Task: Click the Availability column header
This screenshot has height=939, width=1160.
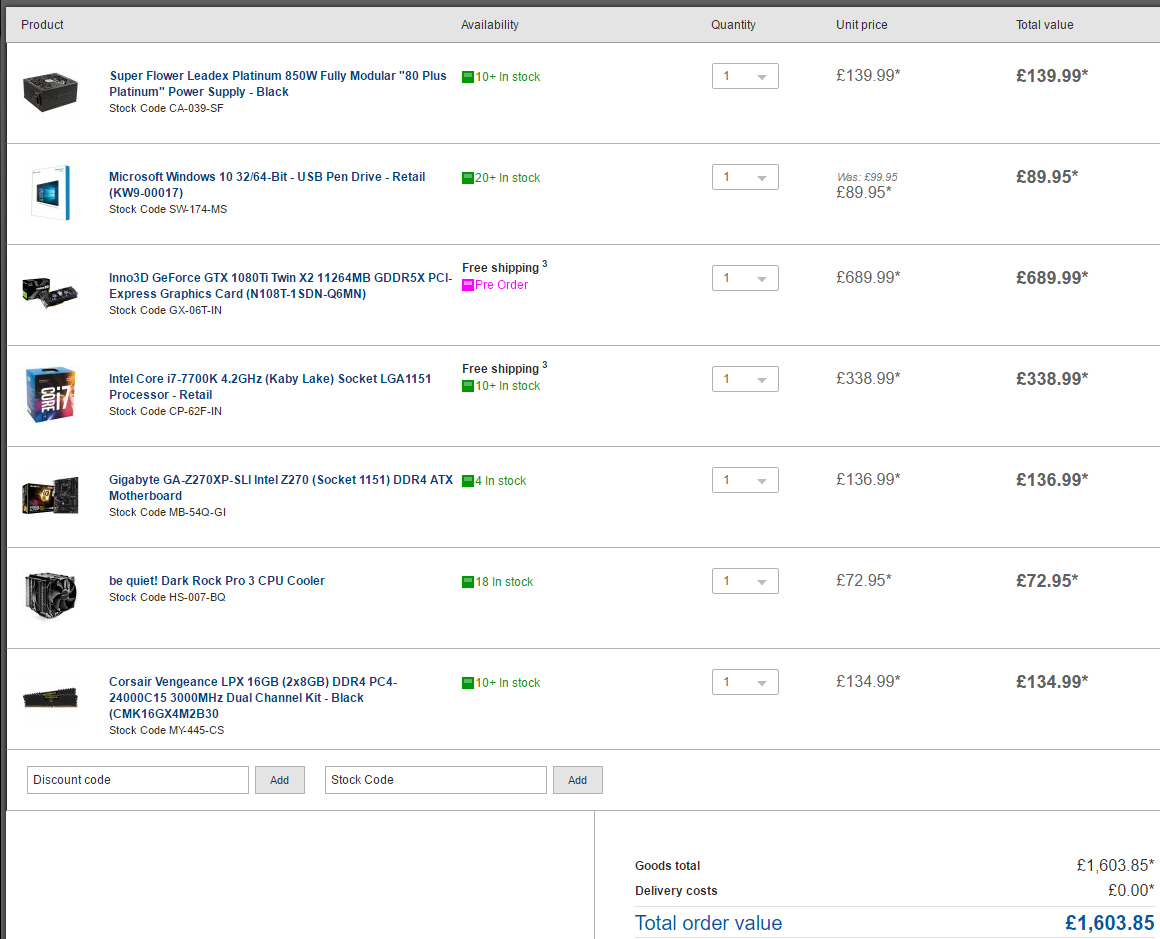Action: point(490,24)
